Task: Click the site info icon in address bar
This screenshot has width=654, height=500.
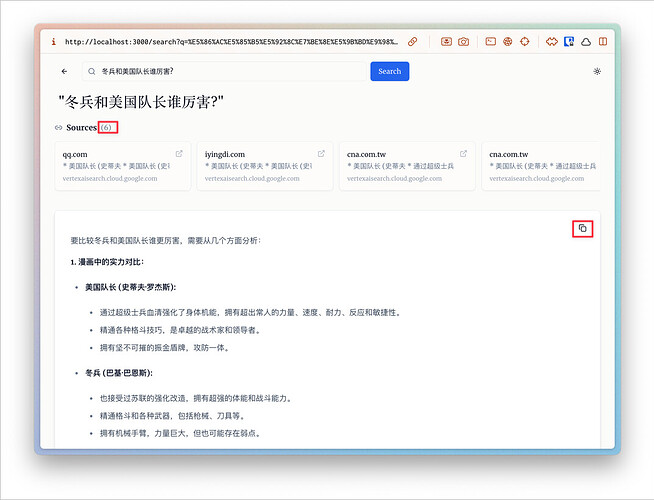Action: click(x=53, y=42)
